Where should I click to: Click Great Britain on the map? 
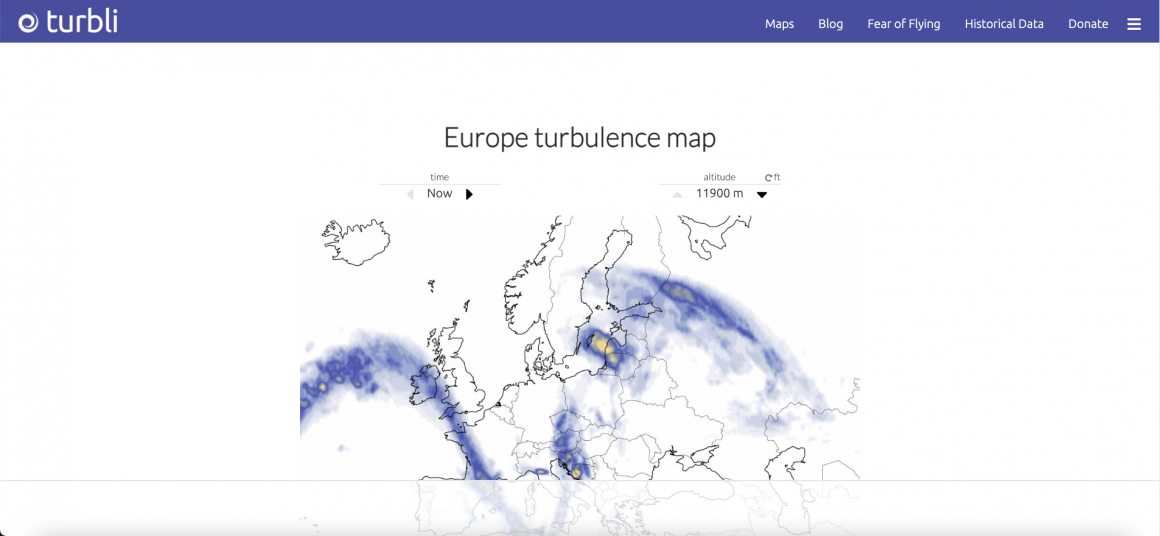pos(462,360)
